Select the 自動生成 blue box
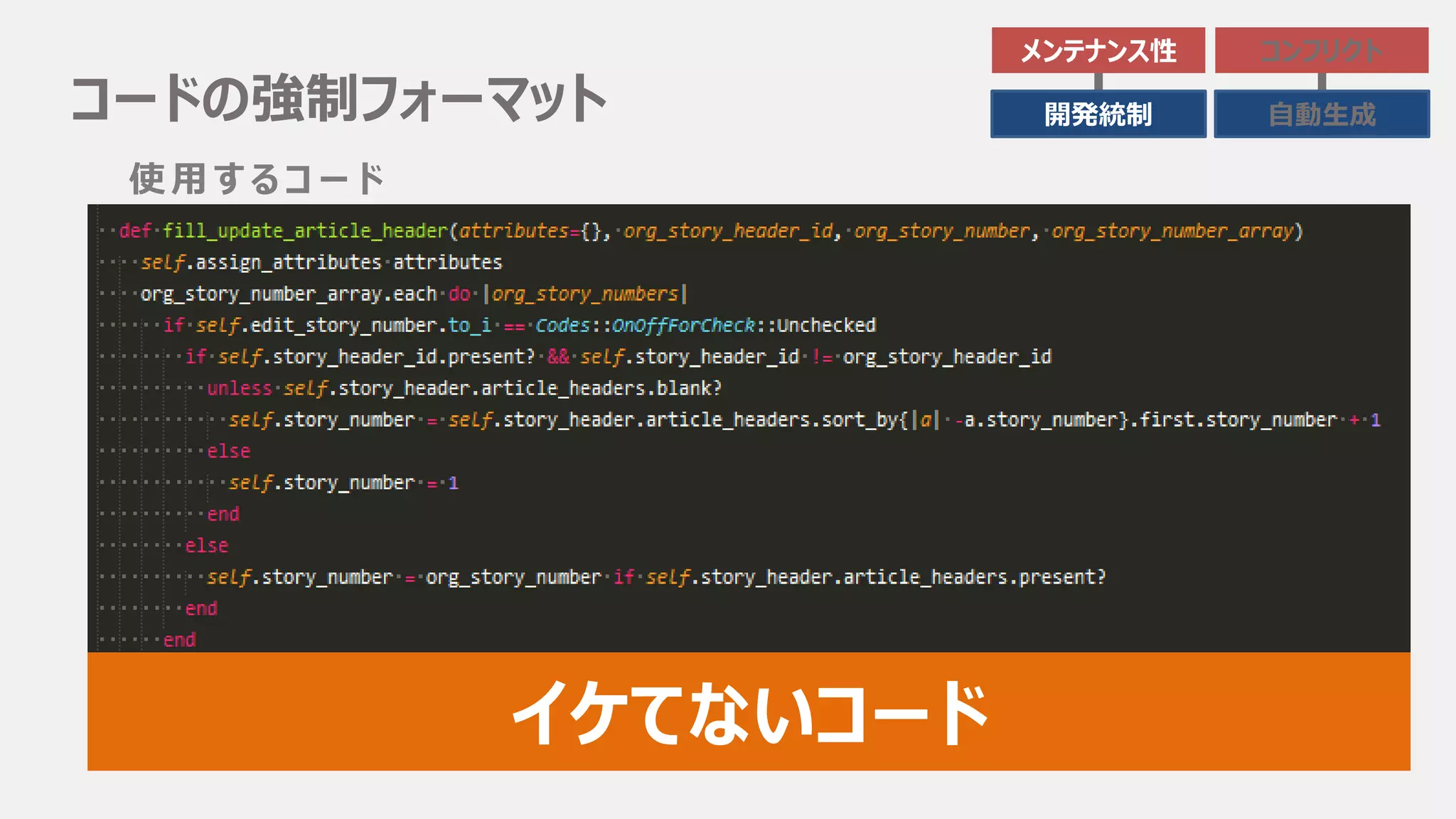The image size is (1456, 819). pyautogui.click(x=1322, y=114)
